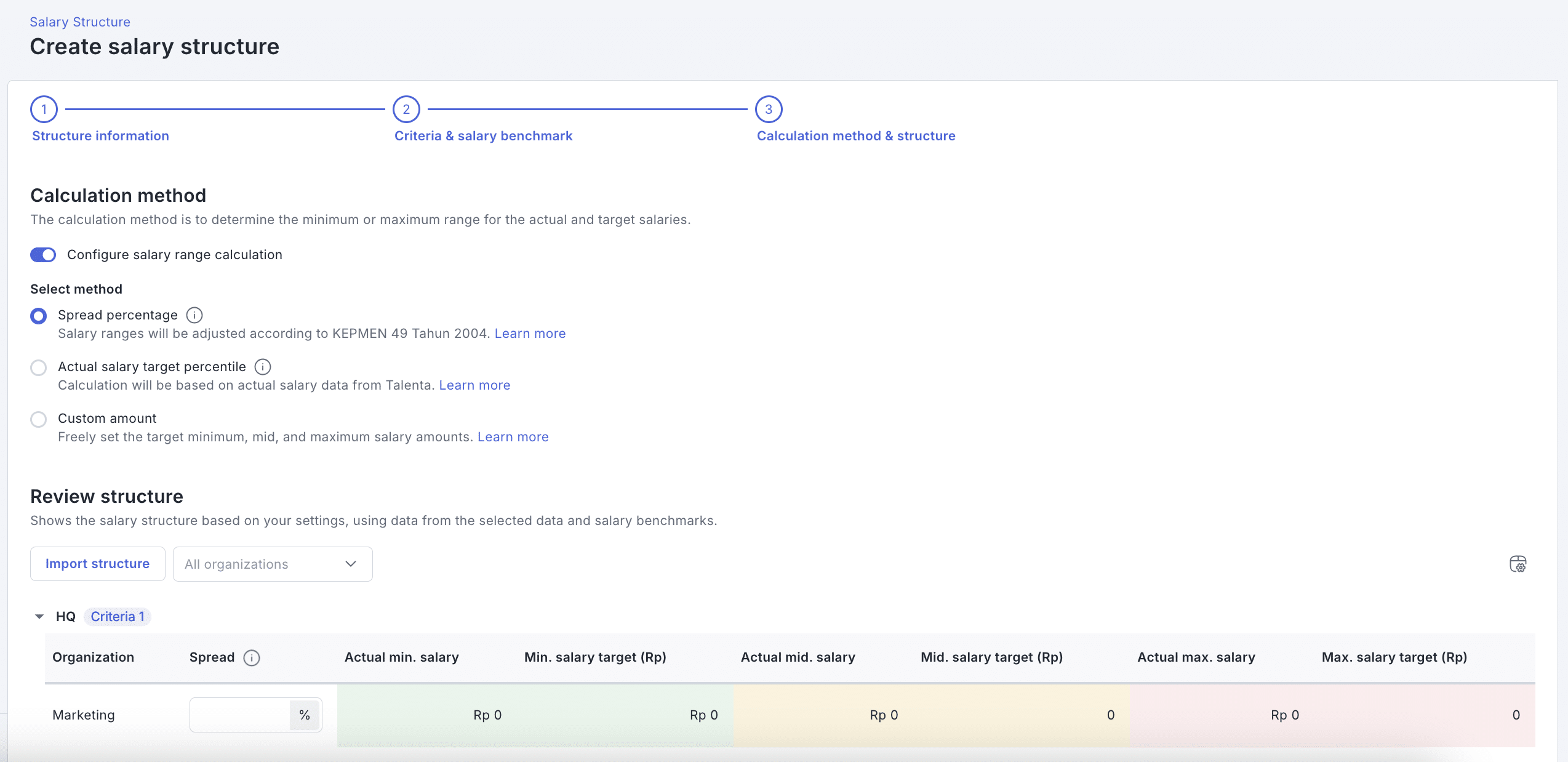Click step 1 circle icon
Screen dimensions: 1568x762
coord(44,110)
